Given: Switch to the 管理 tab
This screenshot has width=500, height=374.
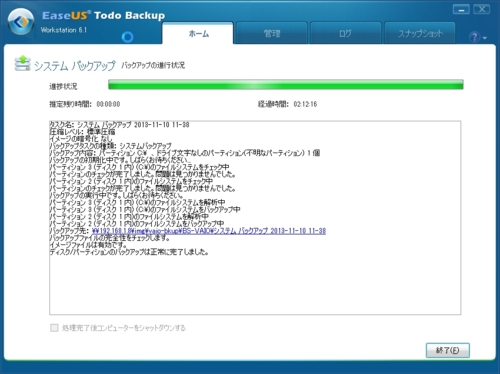Looking at the screenshot, I should 272,33.
